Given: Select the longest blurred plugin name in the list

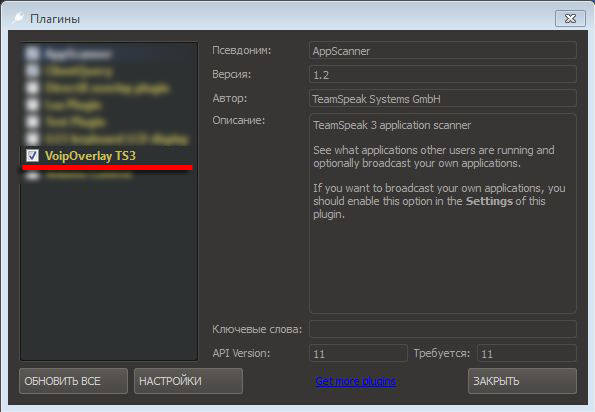Looking at the screenshot, I should coord(117,139).
